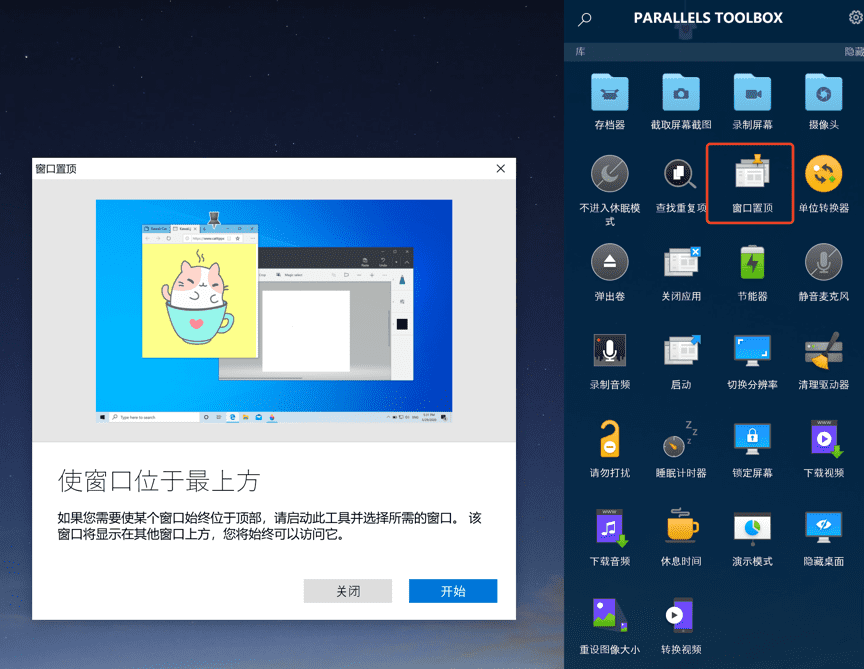Open the 摄像头 camera tool
Viewport: 864px width, 669px height.
tap(823, 93)
